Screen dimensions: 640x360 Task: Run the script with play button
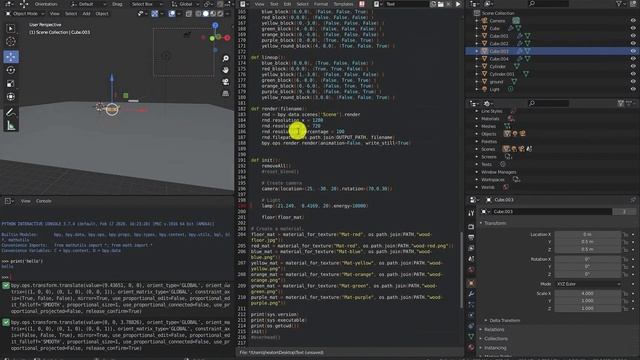[x=458, y=4]
